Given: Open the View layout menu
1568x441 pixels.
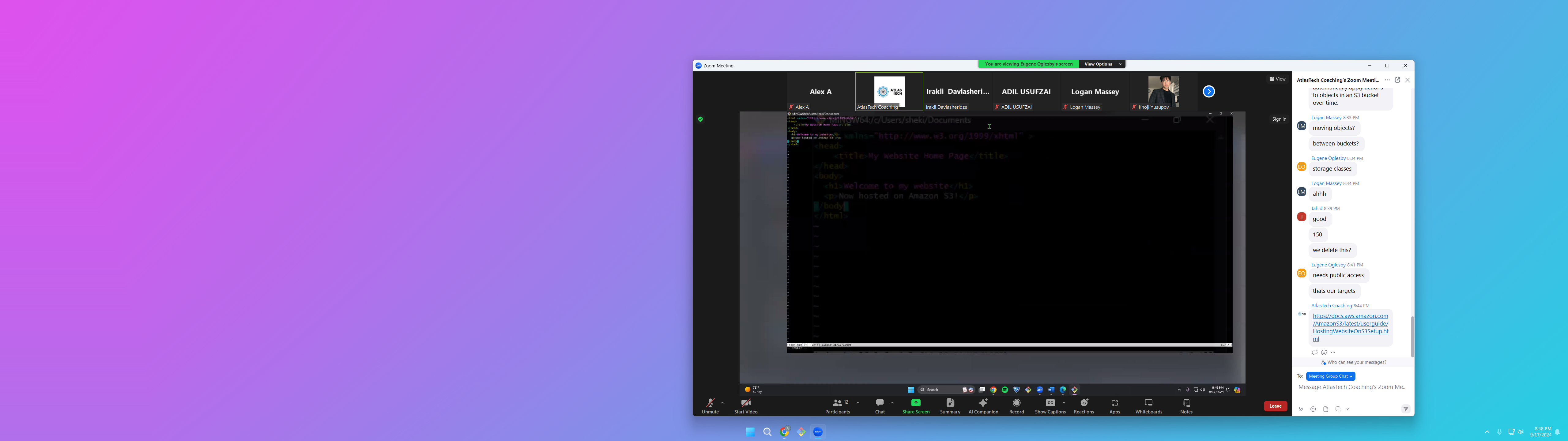Looking at the screenshot, I should coord(1278,79).
